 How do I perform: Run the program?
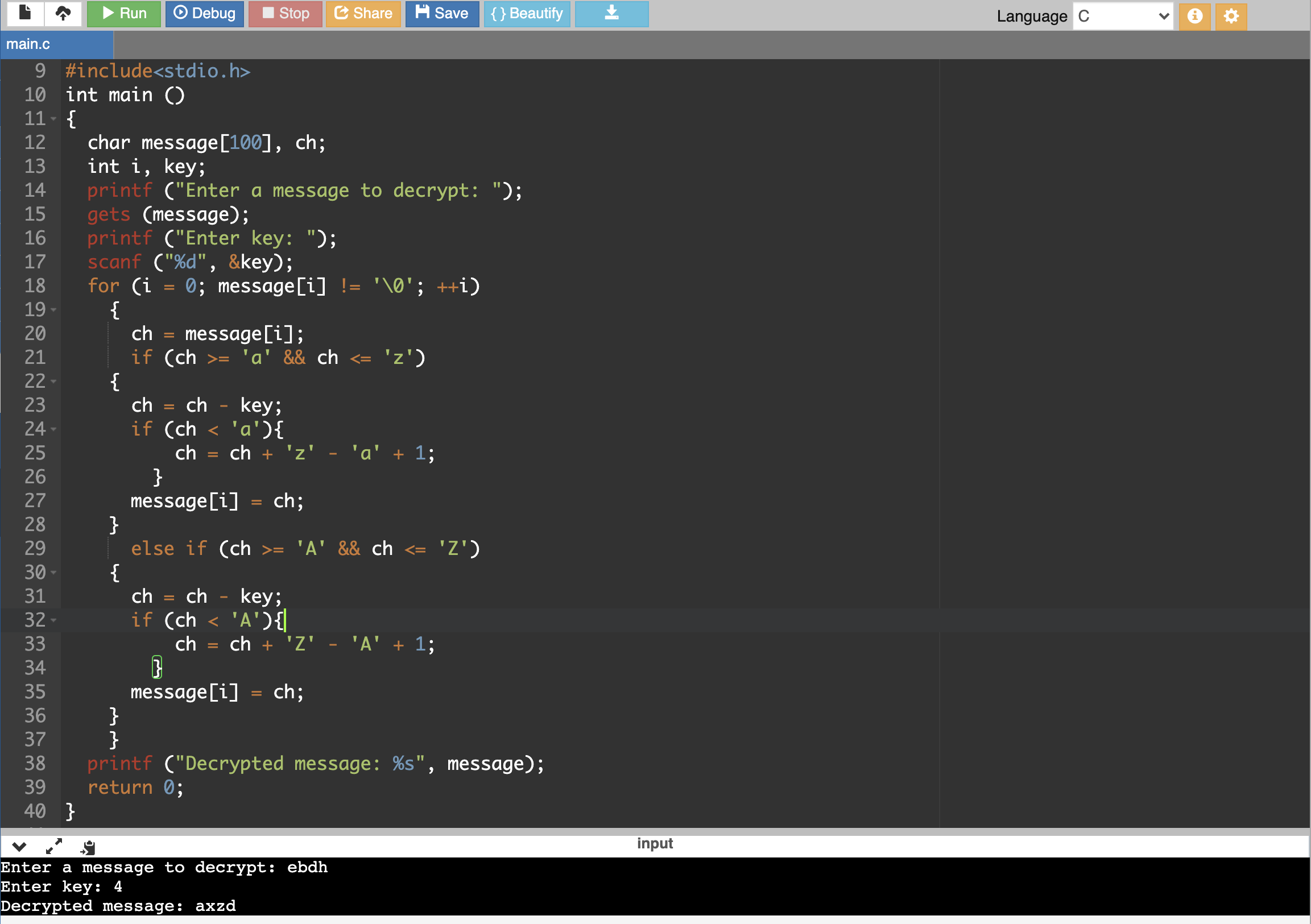(124, 13)
